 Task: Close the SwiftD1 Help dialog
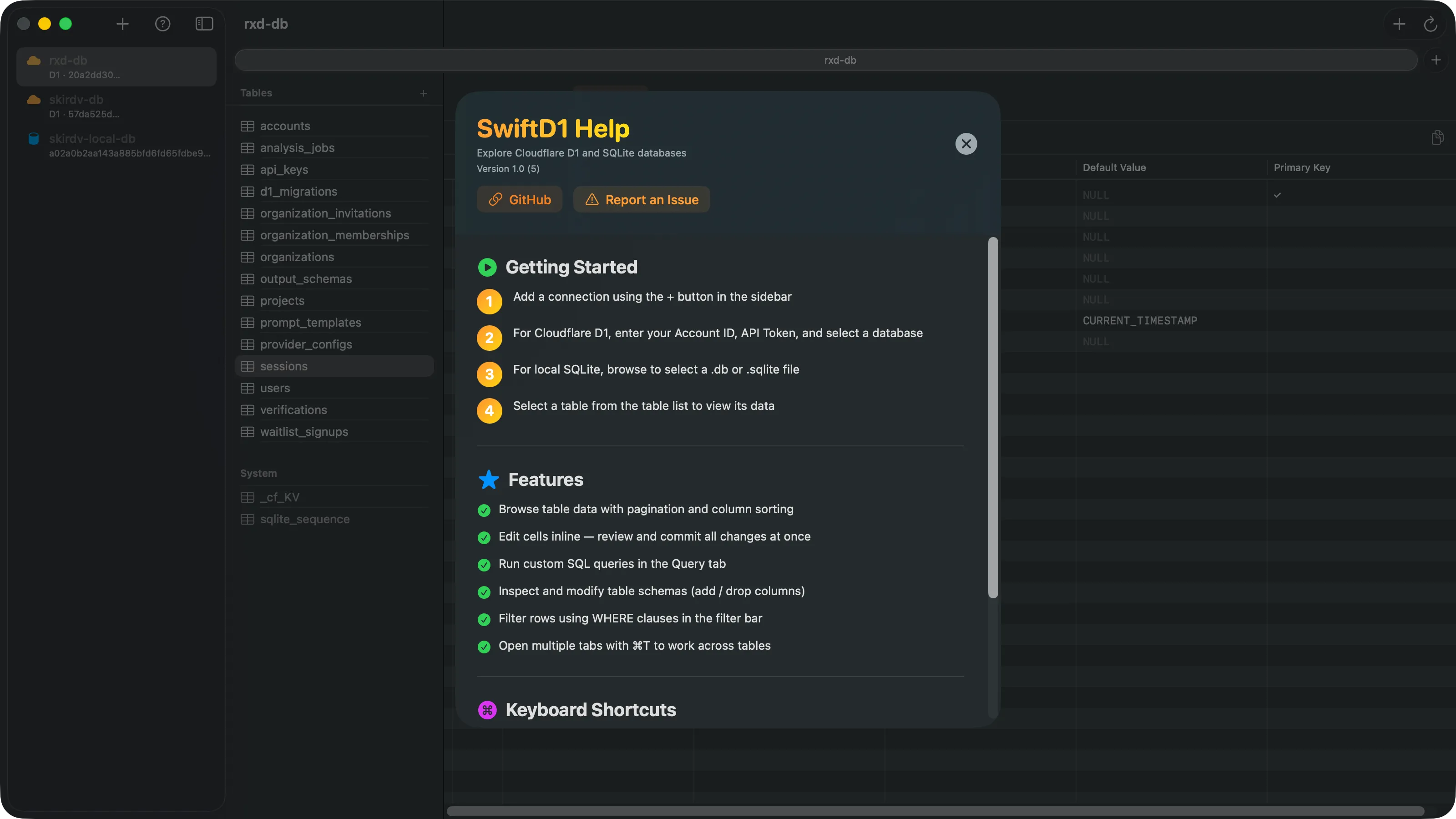pos(966,144)
